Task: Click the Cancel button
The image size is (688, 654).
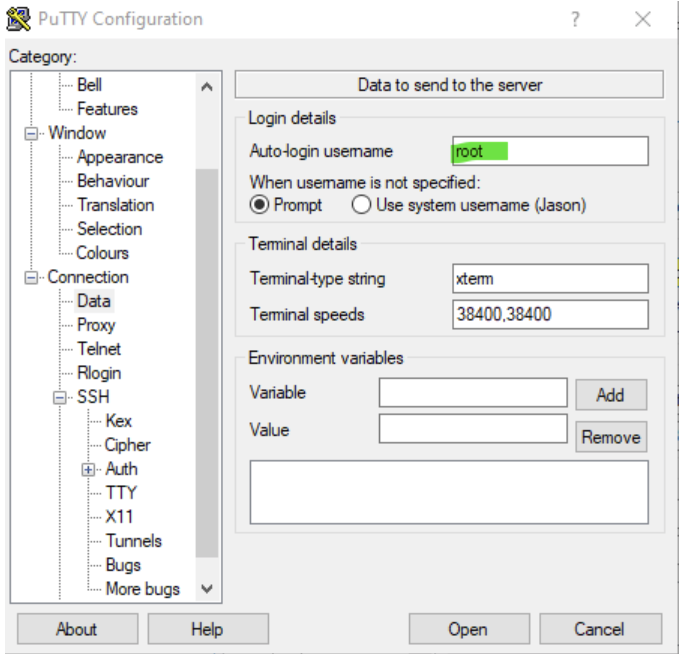Action: click(x=600, y=629)
